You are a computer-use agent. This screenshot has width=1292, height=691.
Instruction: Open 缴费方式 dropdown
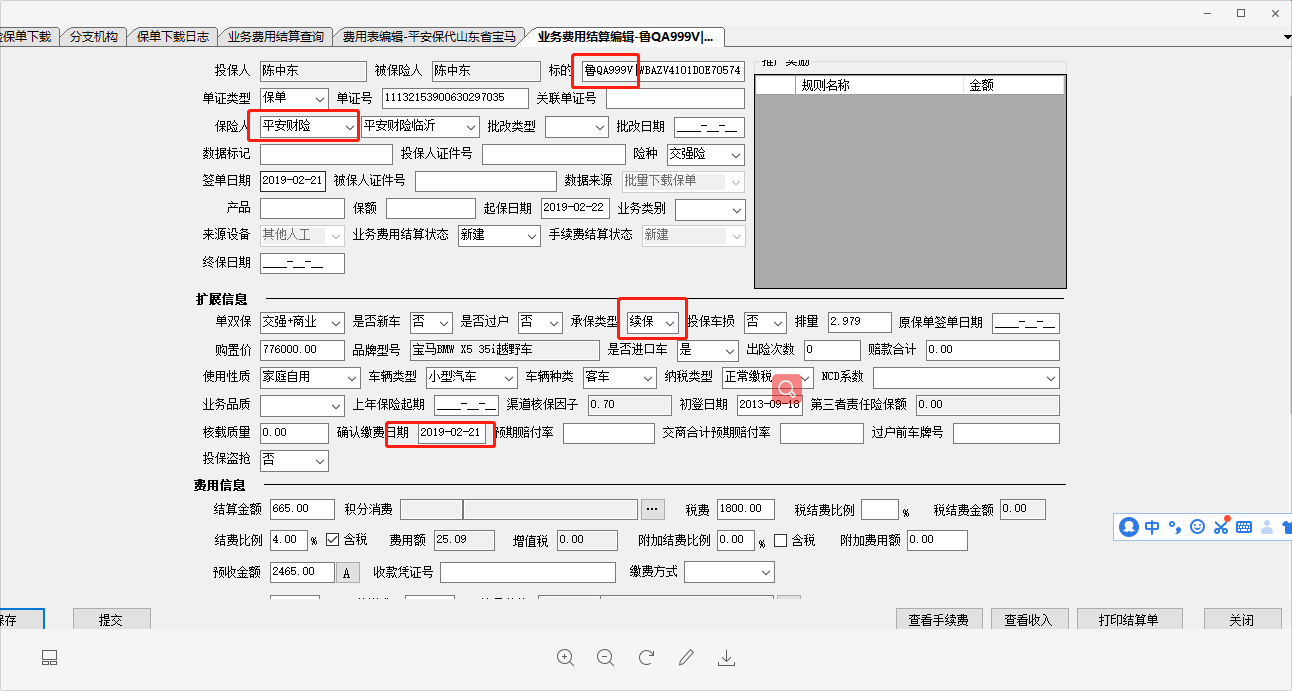(x=729, y=572)
